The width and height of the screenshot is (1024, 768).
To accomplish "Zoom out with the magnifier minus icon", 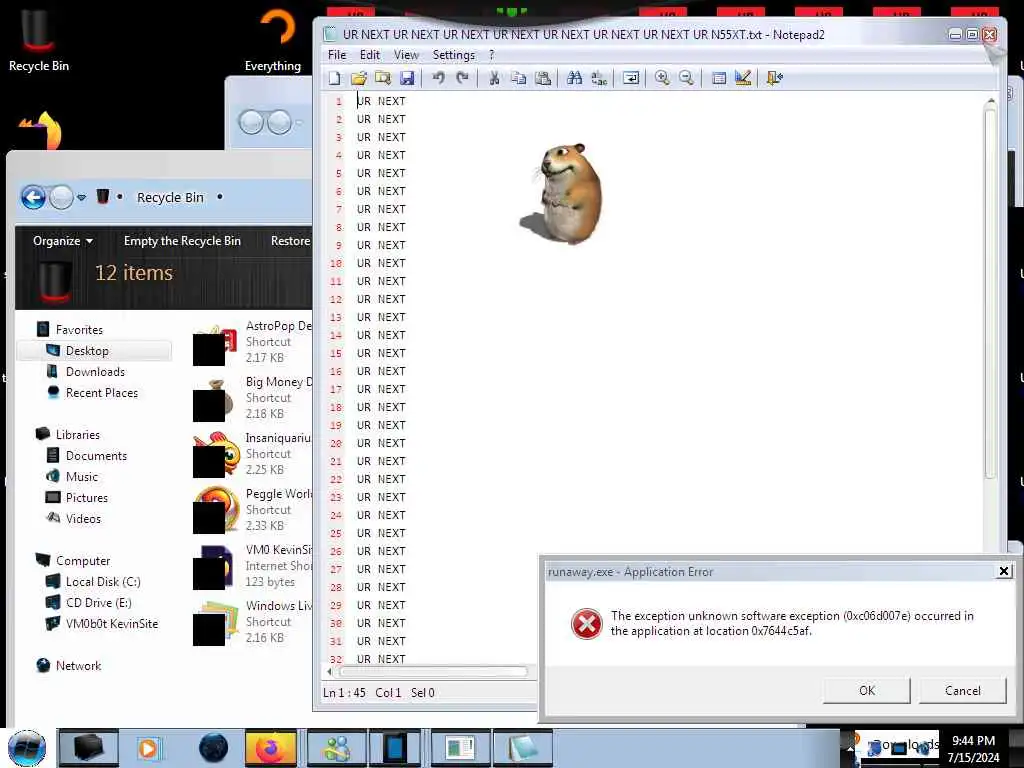I will point(686,78).
